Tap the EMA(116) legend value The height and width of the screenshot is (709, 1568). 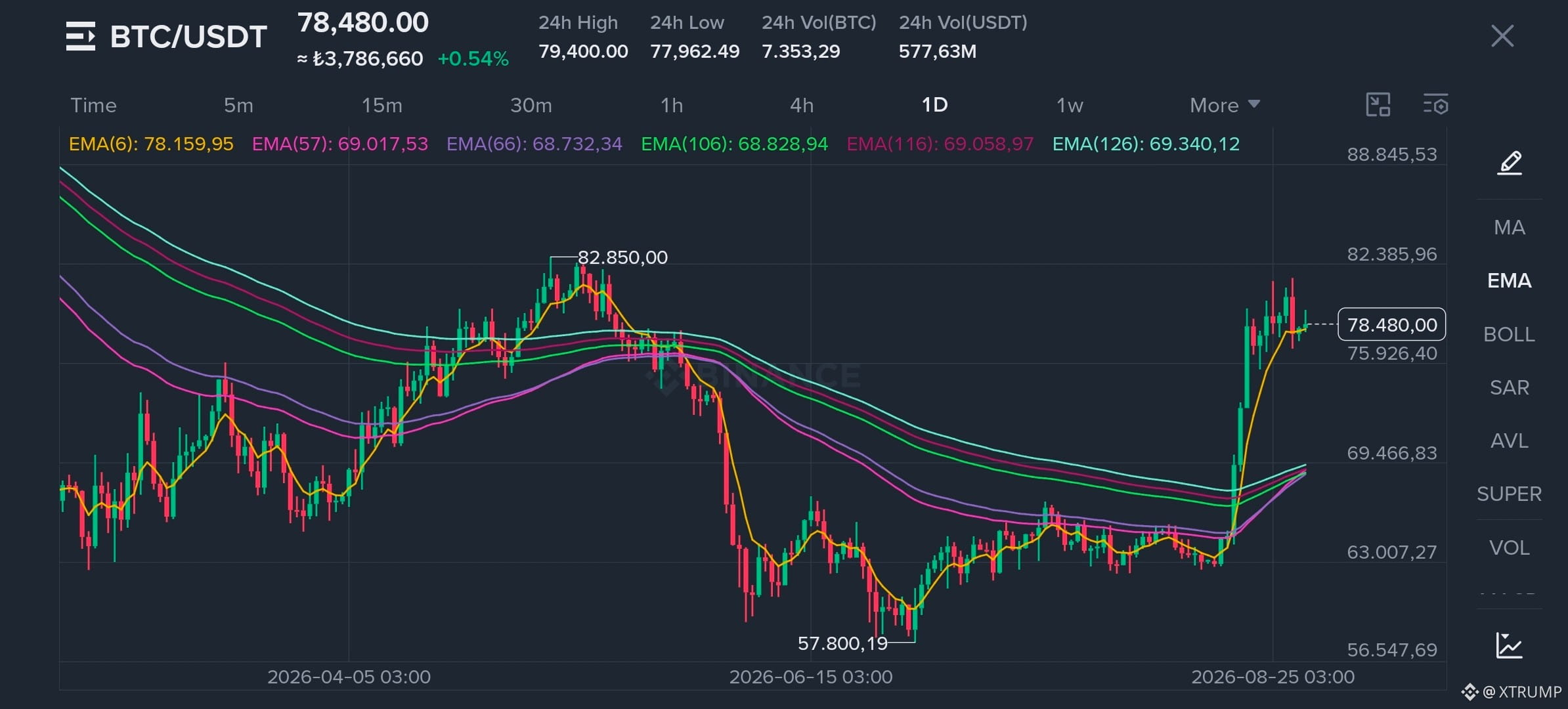click(940, 144)
